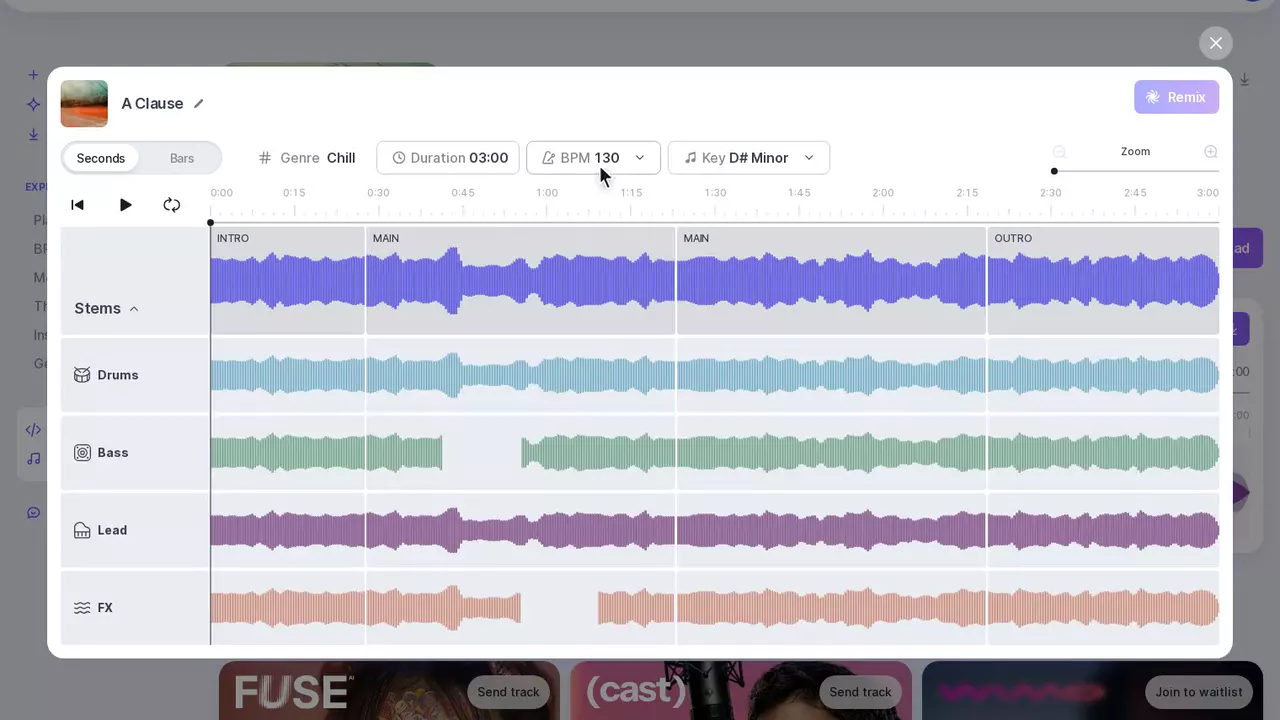Screen dimensions: 1280x720
Task: Click the zoom in magnifier icon
Action: 1211,152
